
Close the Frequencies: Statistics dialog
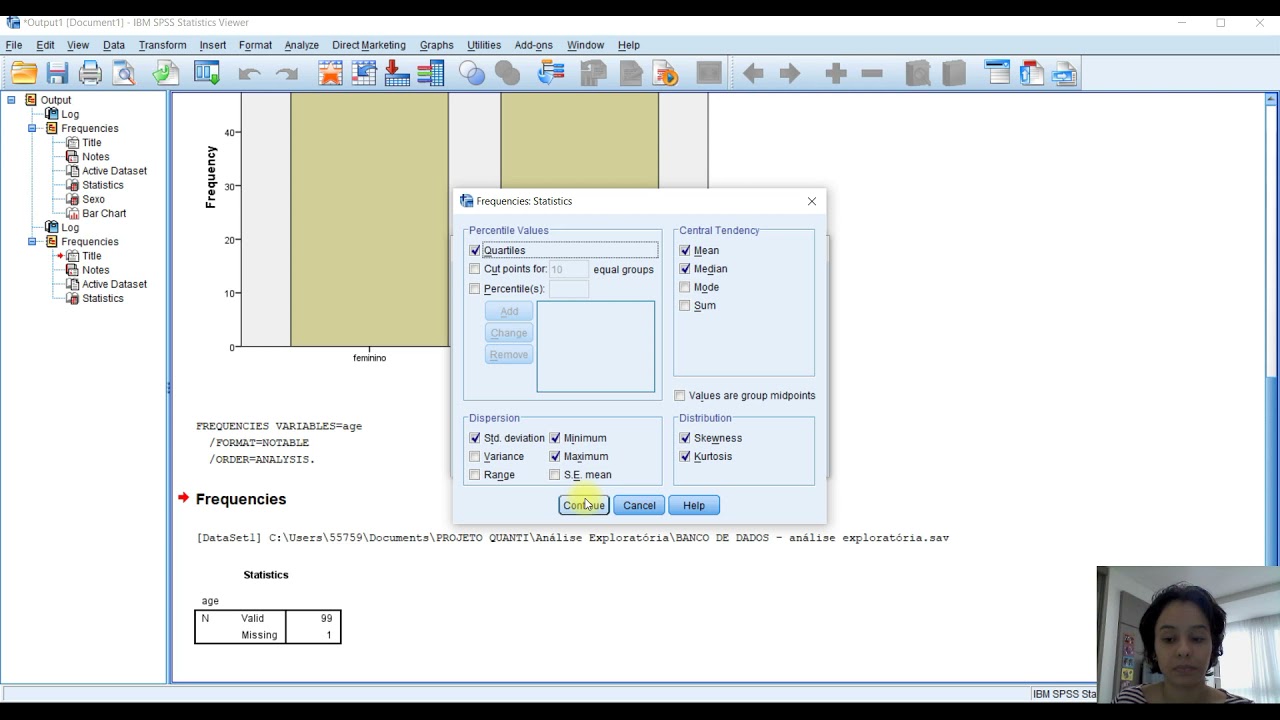pos(812,201)
